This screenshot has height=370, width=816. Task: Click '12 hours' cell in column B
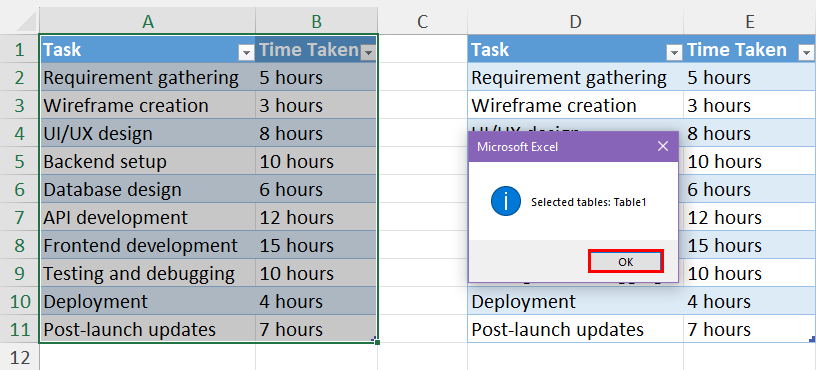click(316, 218)
